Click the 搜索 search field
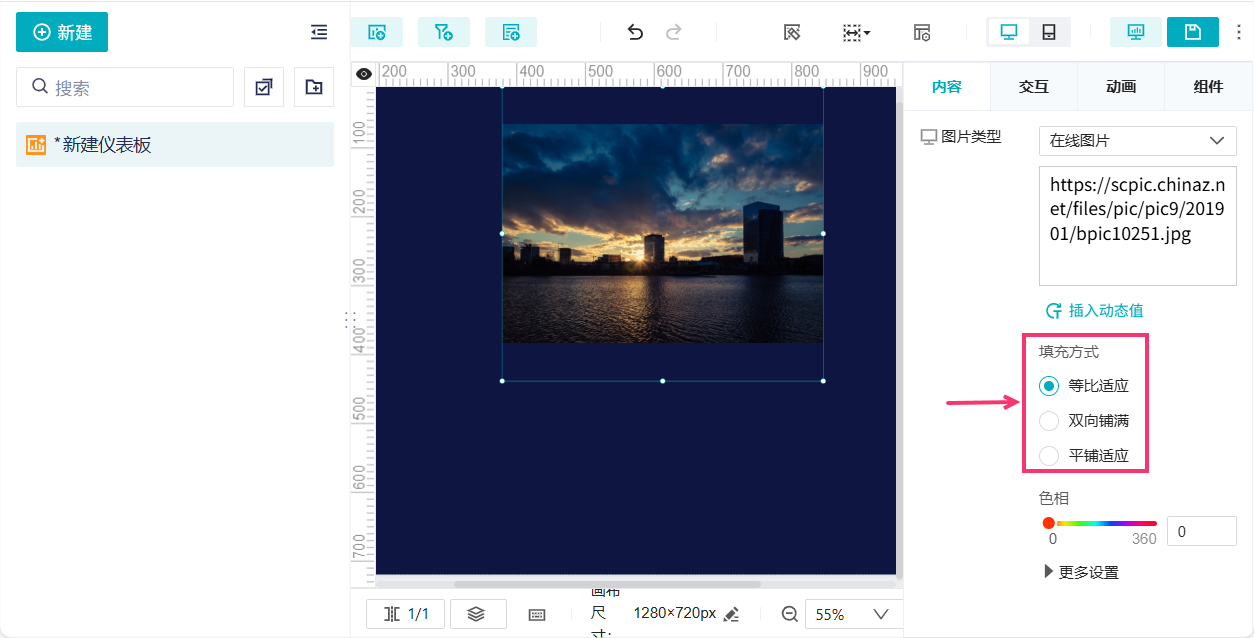The width and height of the screenshot is (1255, 638). pyautogui.click(x=125, y=87)
